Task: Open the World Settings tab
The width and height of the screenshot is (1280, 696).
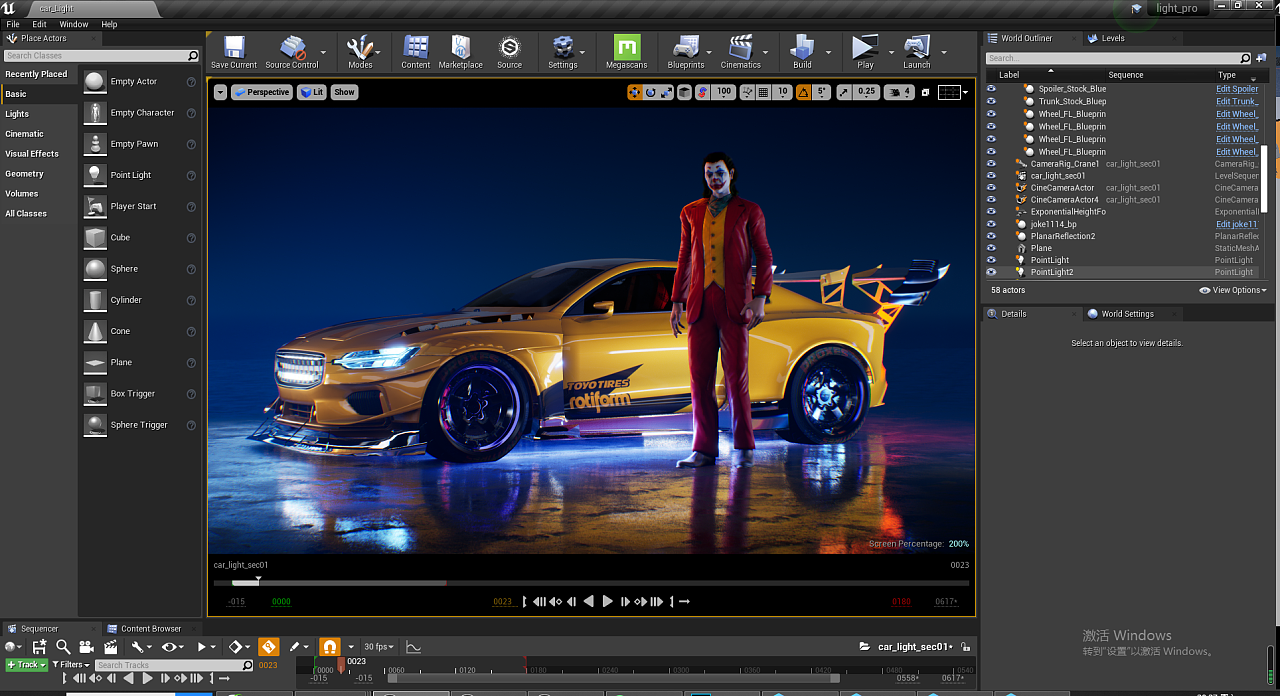Action: coord(1127,314)
